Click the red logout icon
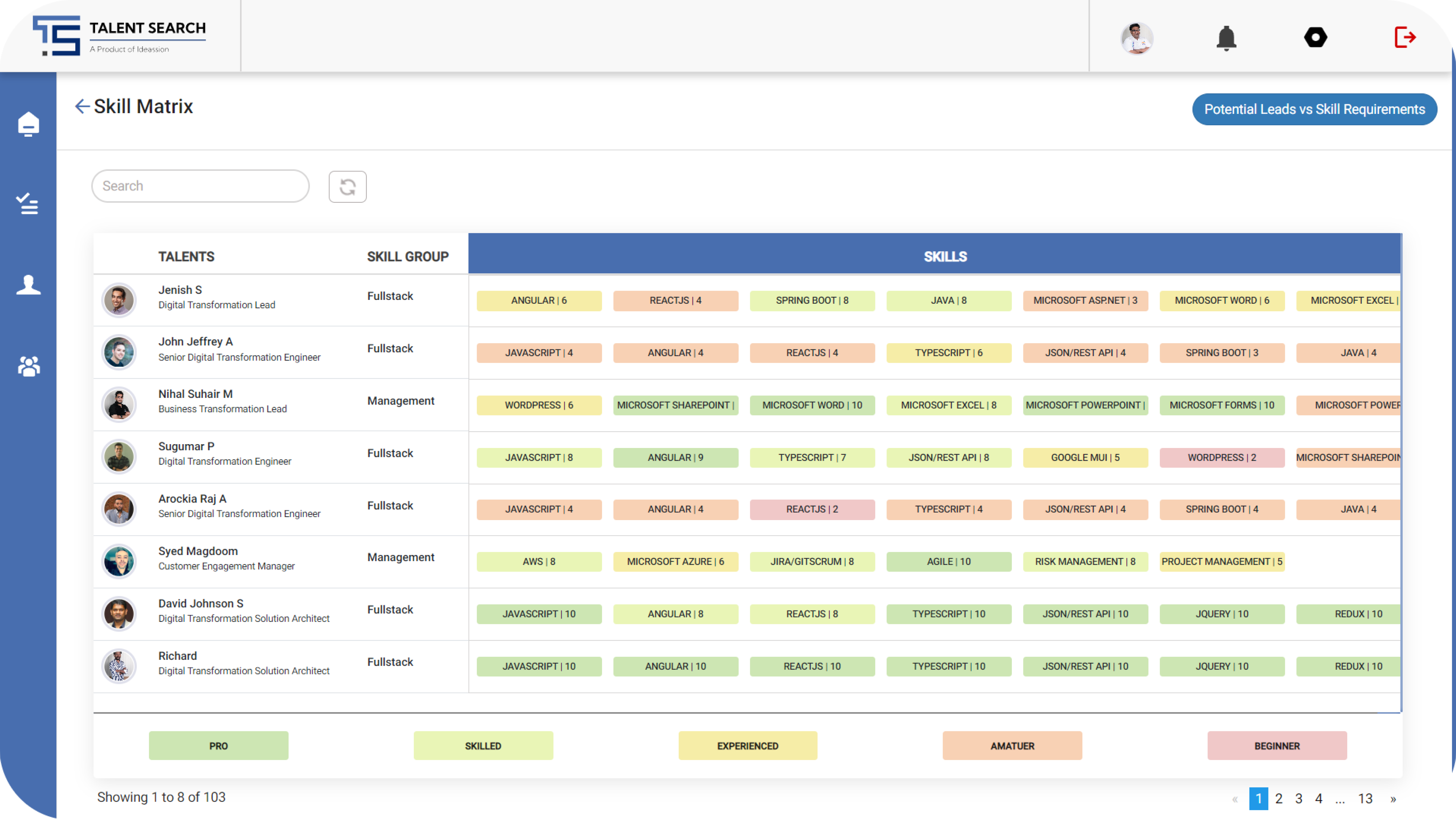1456x820 pixels. (x=1405, y=38)
